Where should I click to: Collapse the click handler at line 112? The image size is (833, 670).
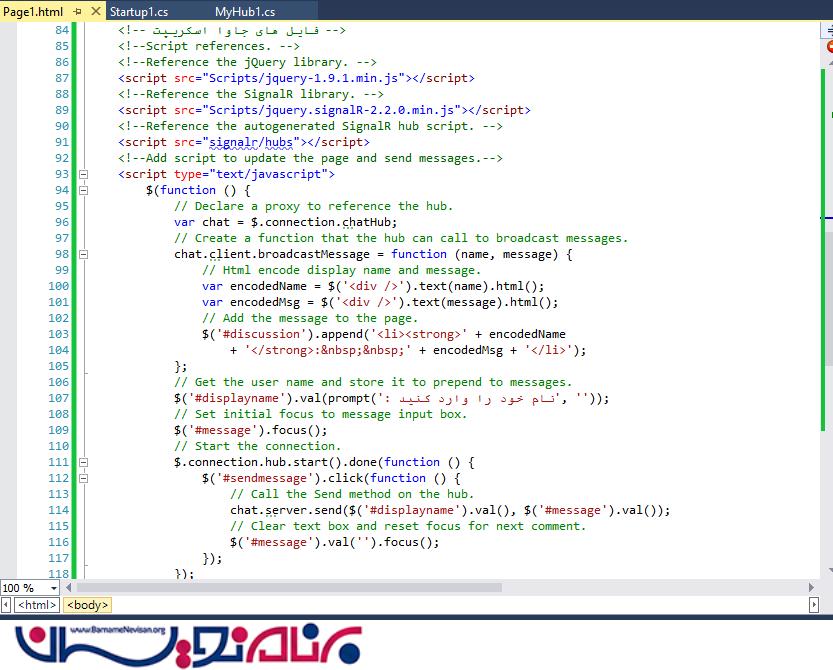(82, 478)
